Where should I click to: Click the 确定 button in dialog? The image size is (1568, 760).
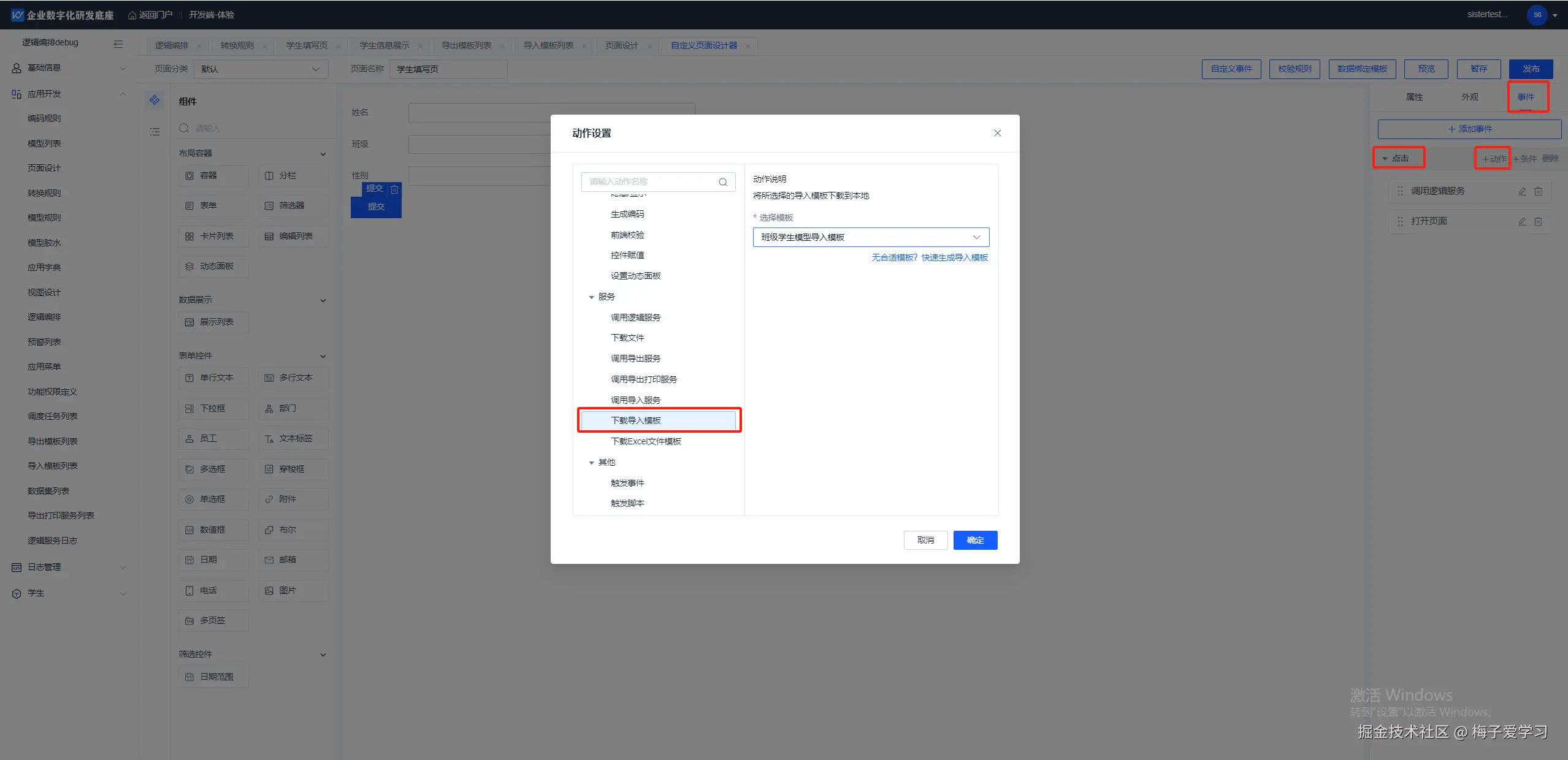(974, 540)
